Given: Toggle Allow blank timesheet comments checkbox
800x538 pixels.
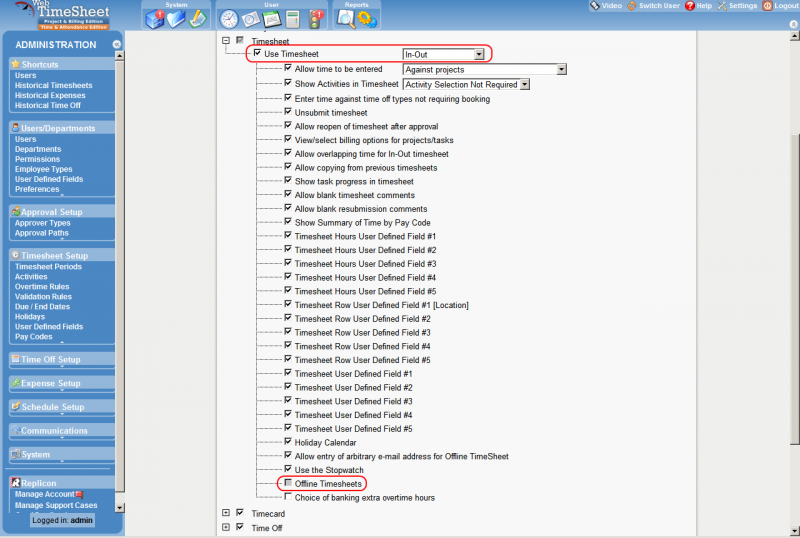Looking at the screenshot, I should (x=288, y=194).
